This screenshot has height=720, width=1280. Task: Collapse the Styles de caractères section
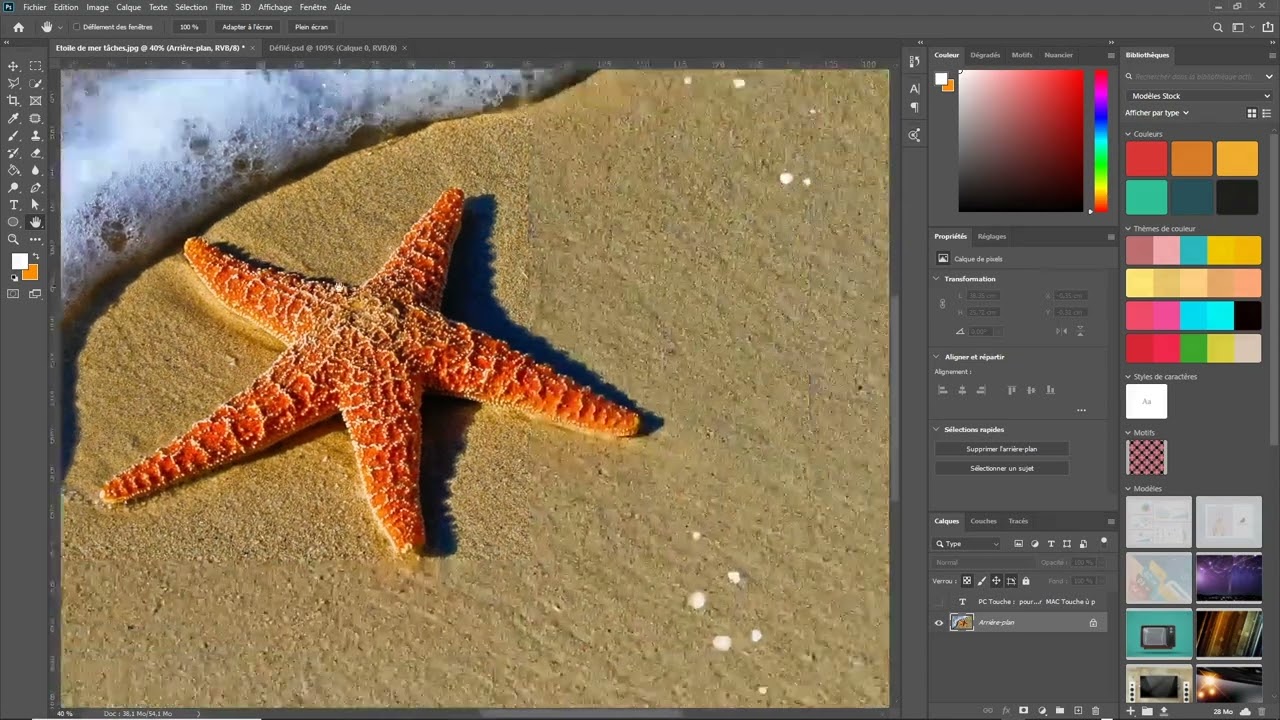coord(1129,377)
